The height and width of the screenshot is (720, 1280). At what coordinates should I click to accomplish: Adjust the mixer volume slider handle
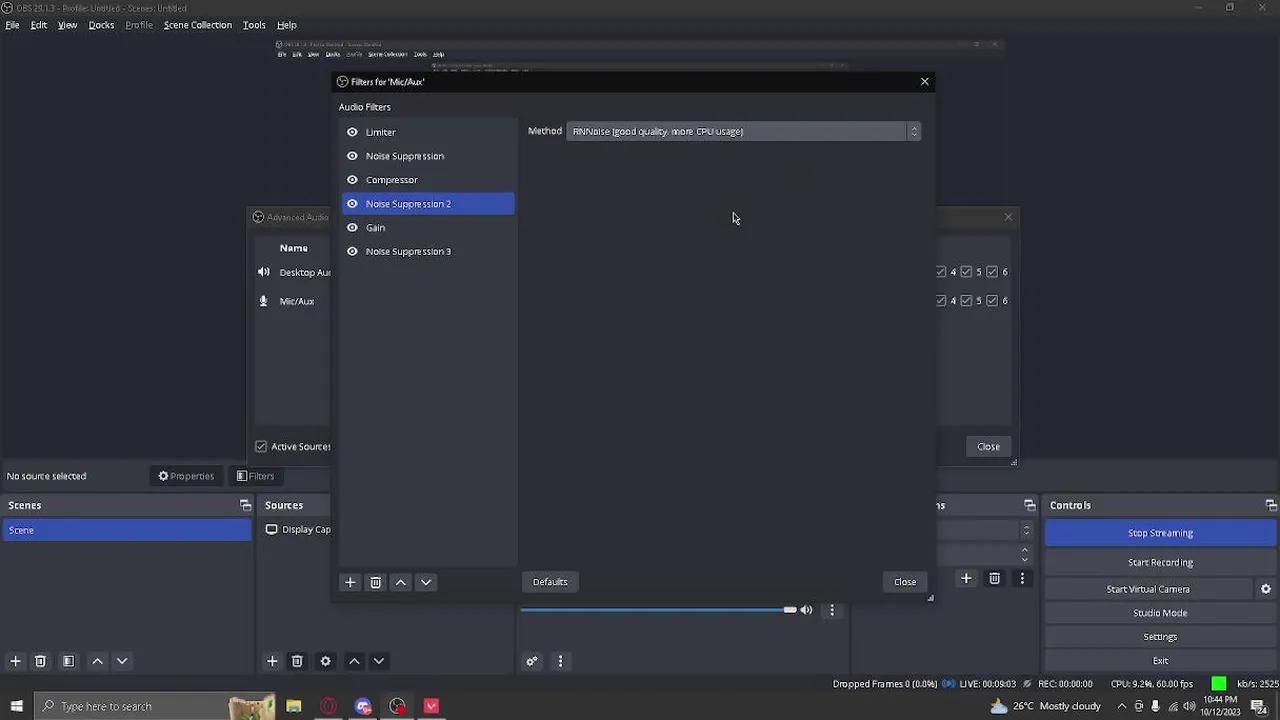tap(790, 610)
